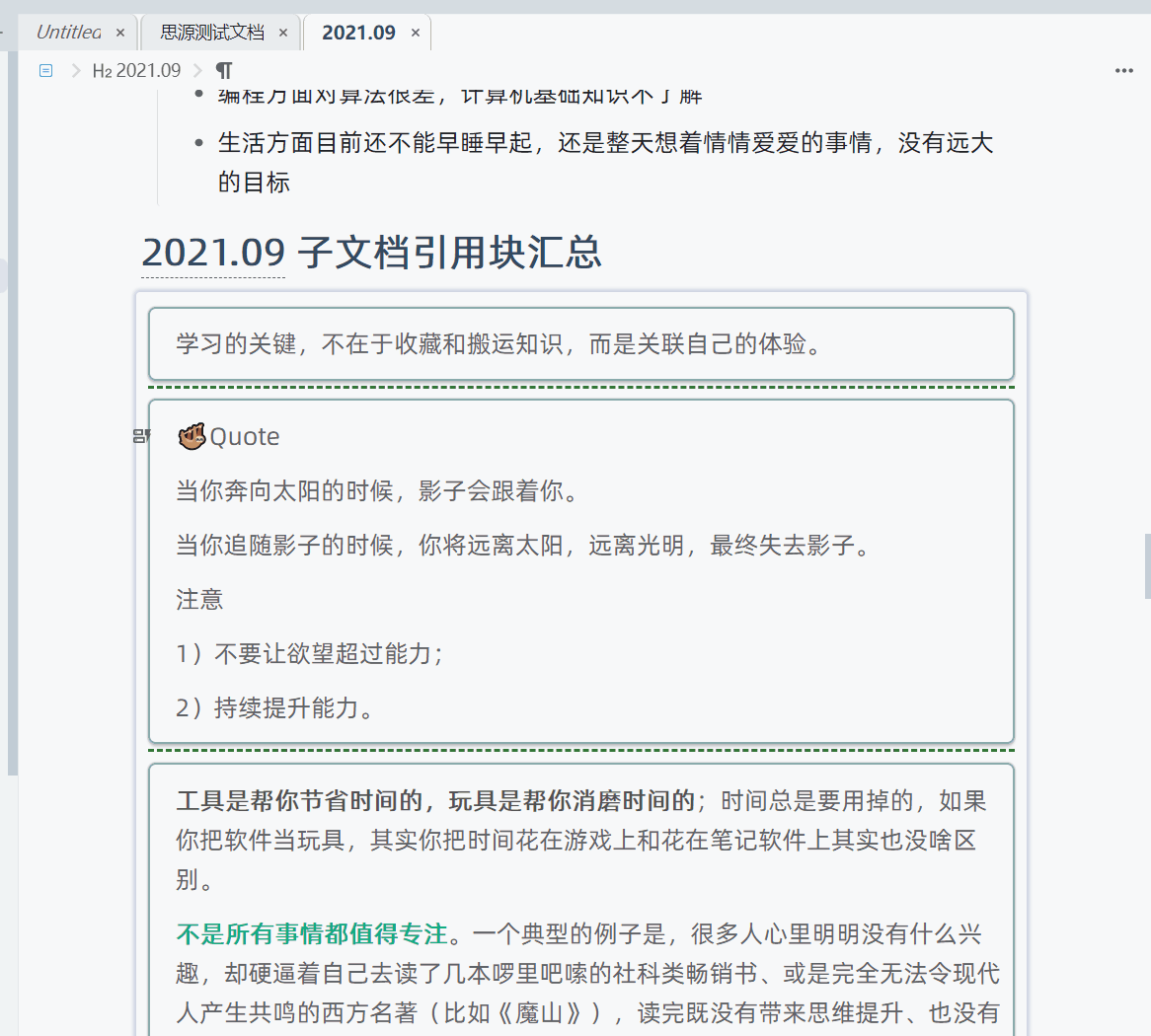Expand the breadcrumb via the document icon
Viewport: 1151px width, 1036px height.
[x=45, y=70]
